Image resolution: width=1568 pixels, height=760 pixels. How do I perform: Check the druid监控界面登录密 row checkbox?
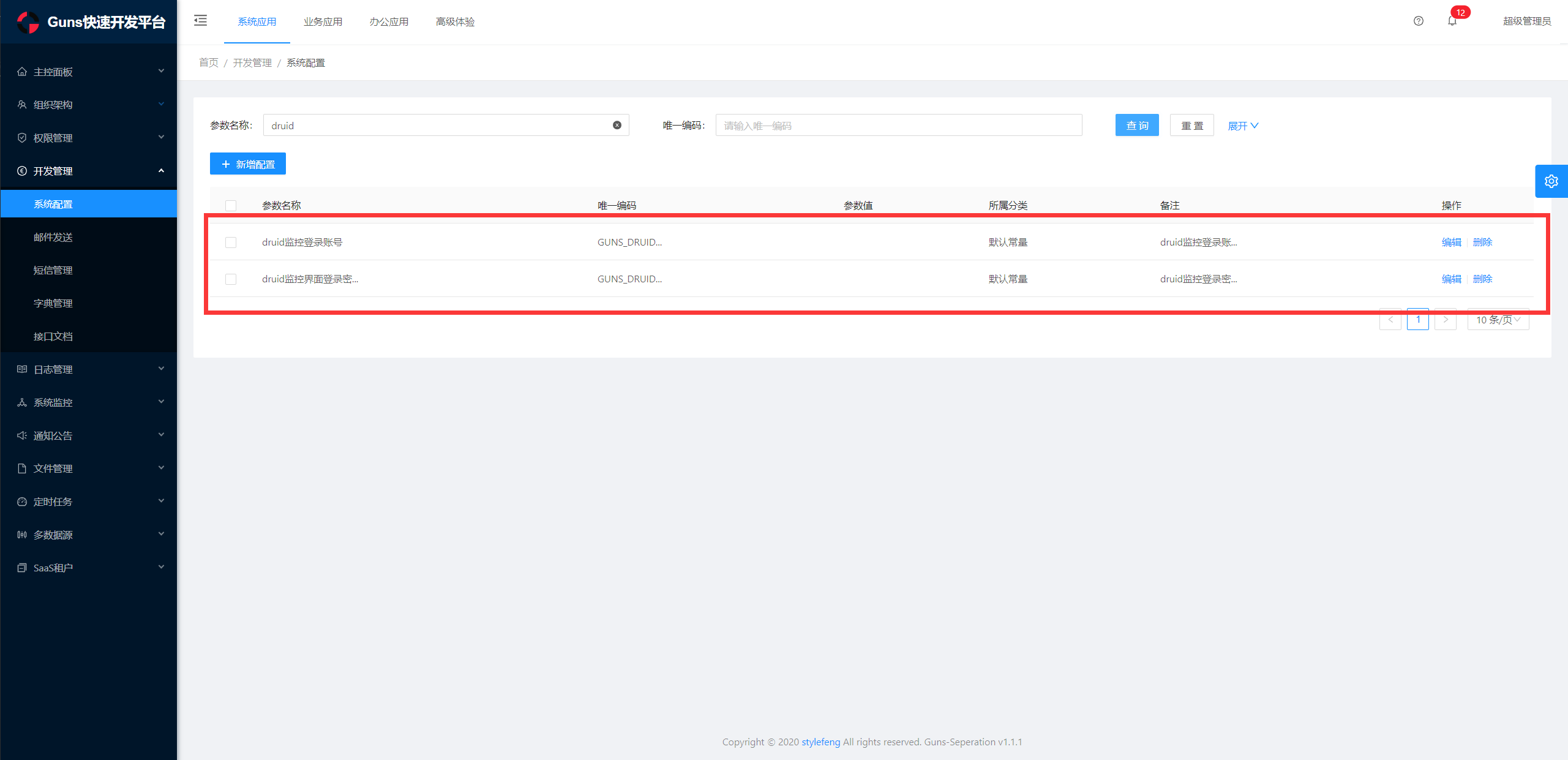231,279
